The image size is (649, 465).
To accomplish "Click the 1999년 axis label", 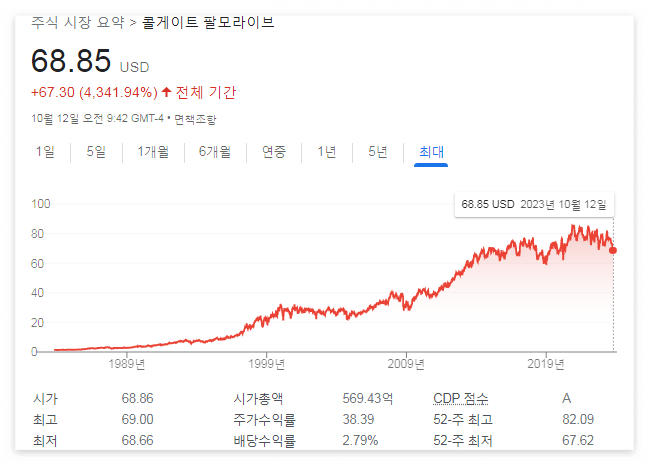I will pyautogui.click(x=267, y=364).
